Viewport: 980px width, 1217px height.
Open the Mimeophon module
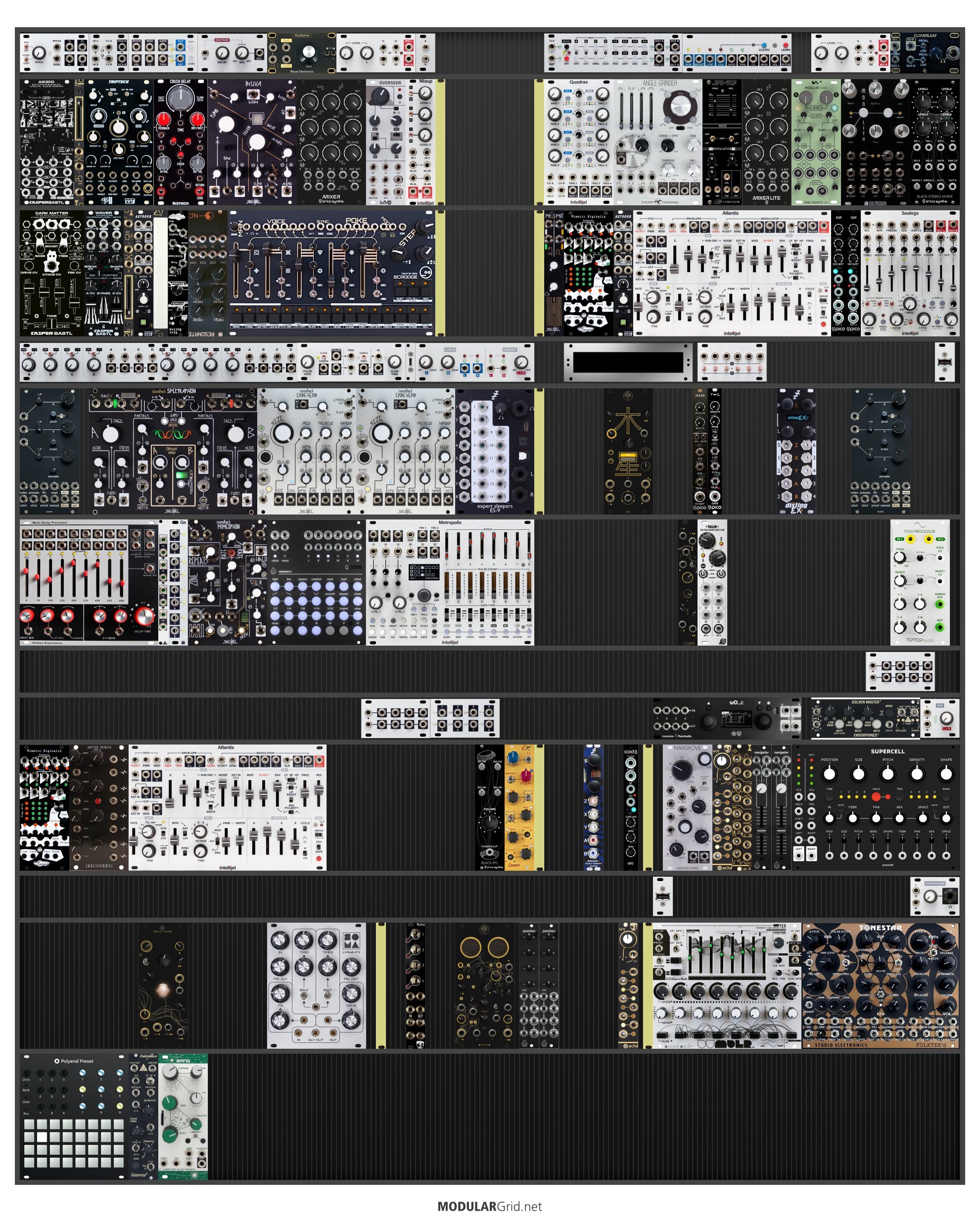(x=227, y=583)
